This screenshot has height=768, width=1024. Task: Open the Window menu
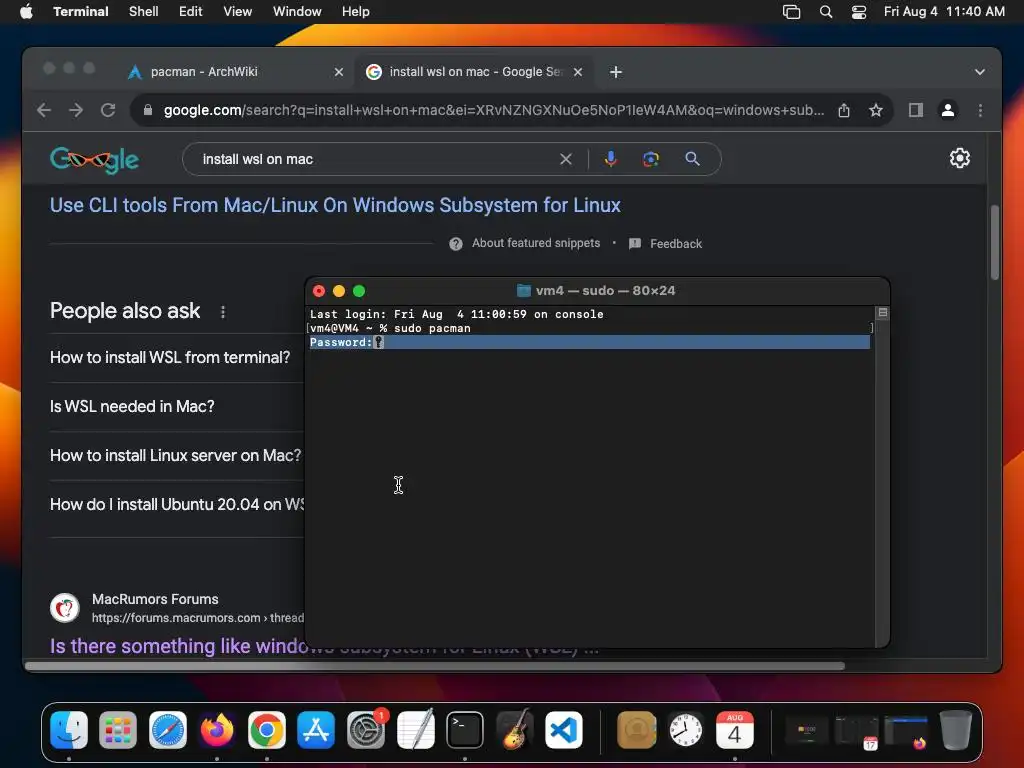click(x=297, y=12)
